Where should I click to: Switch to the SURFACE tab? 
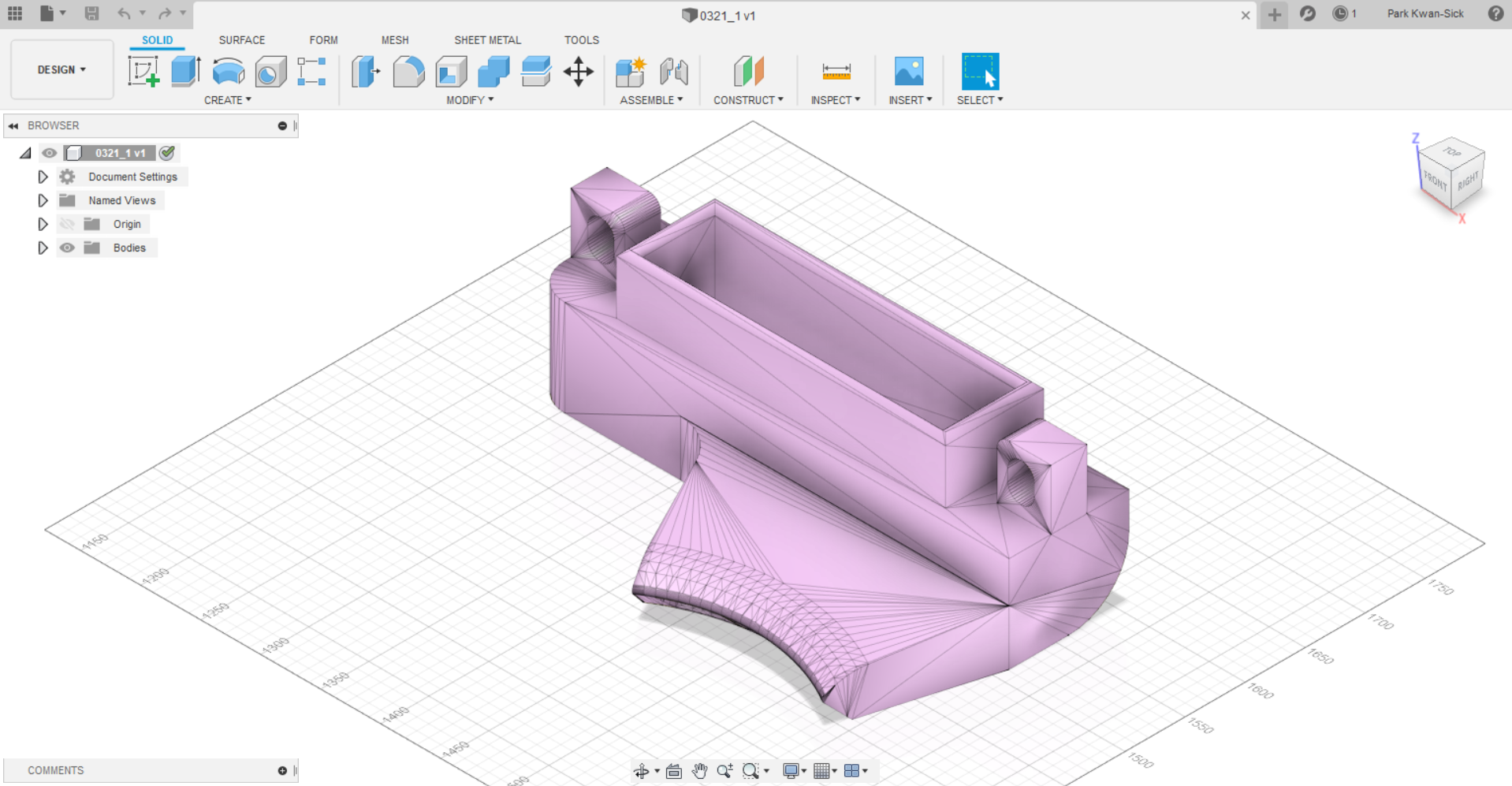(242, 40)
